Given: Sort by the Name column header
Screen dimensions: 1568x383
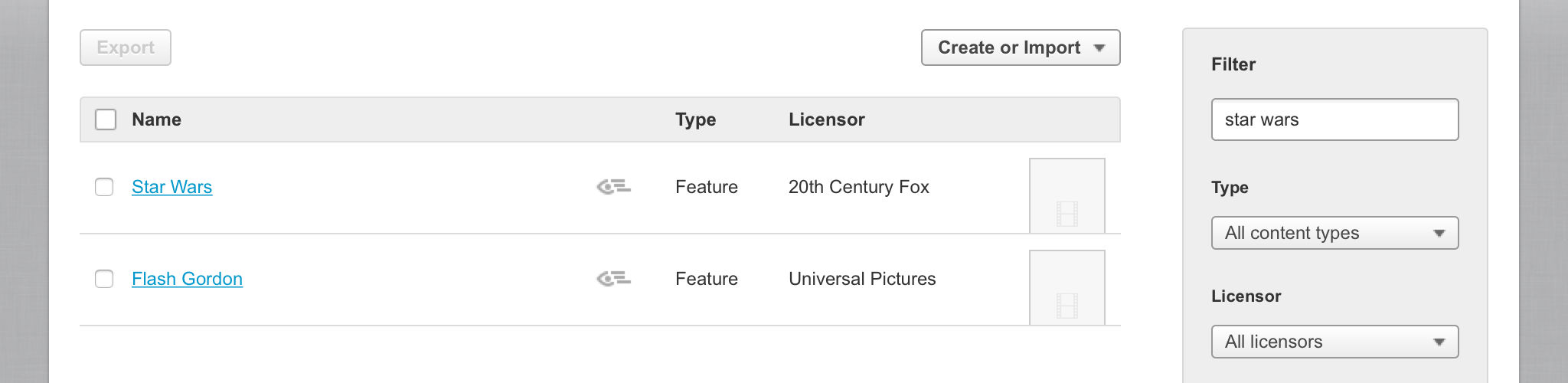Looking at the screenshot, I should 156,119.
